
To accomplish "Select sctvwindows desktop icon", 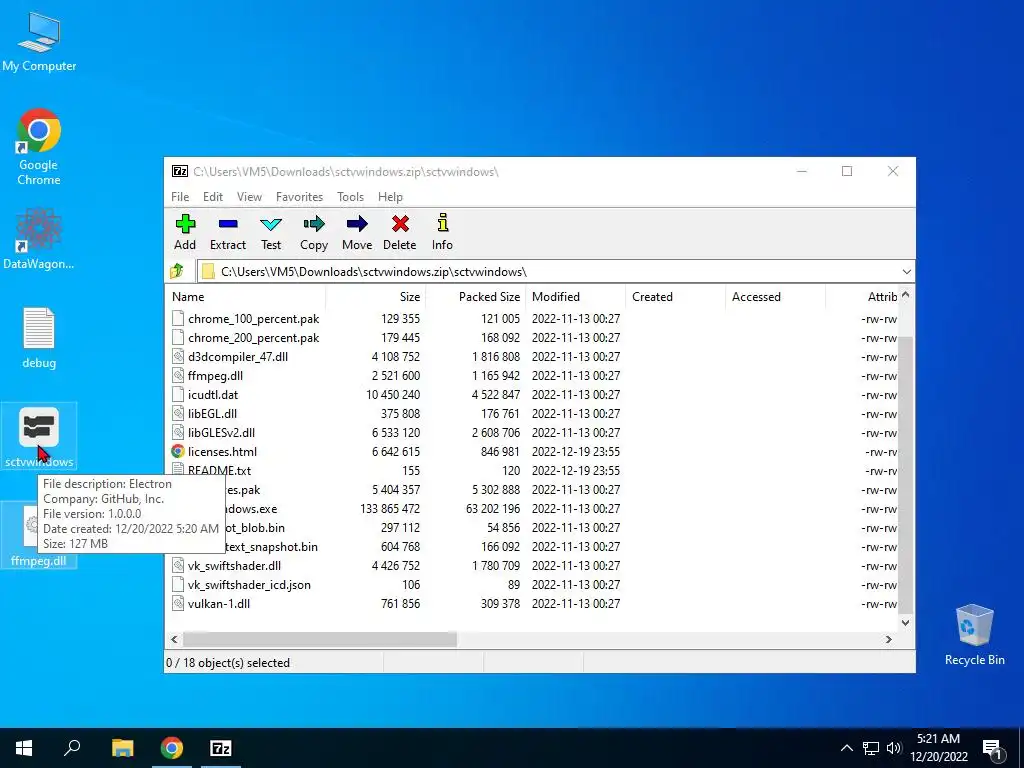I will point(39,436).
